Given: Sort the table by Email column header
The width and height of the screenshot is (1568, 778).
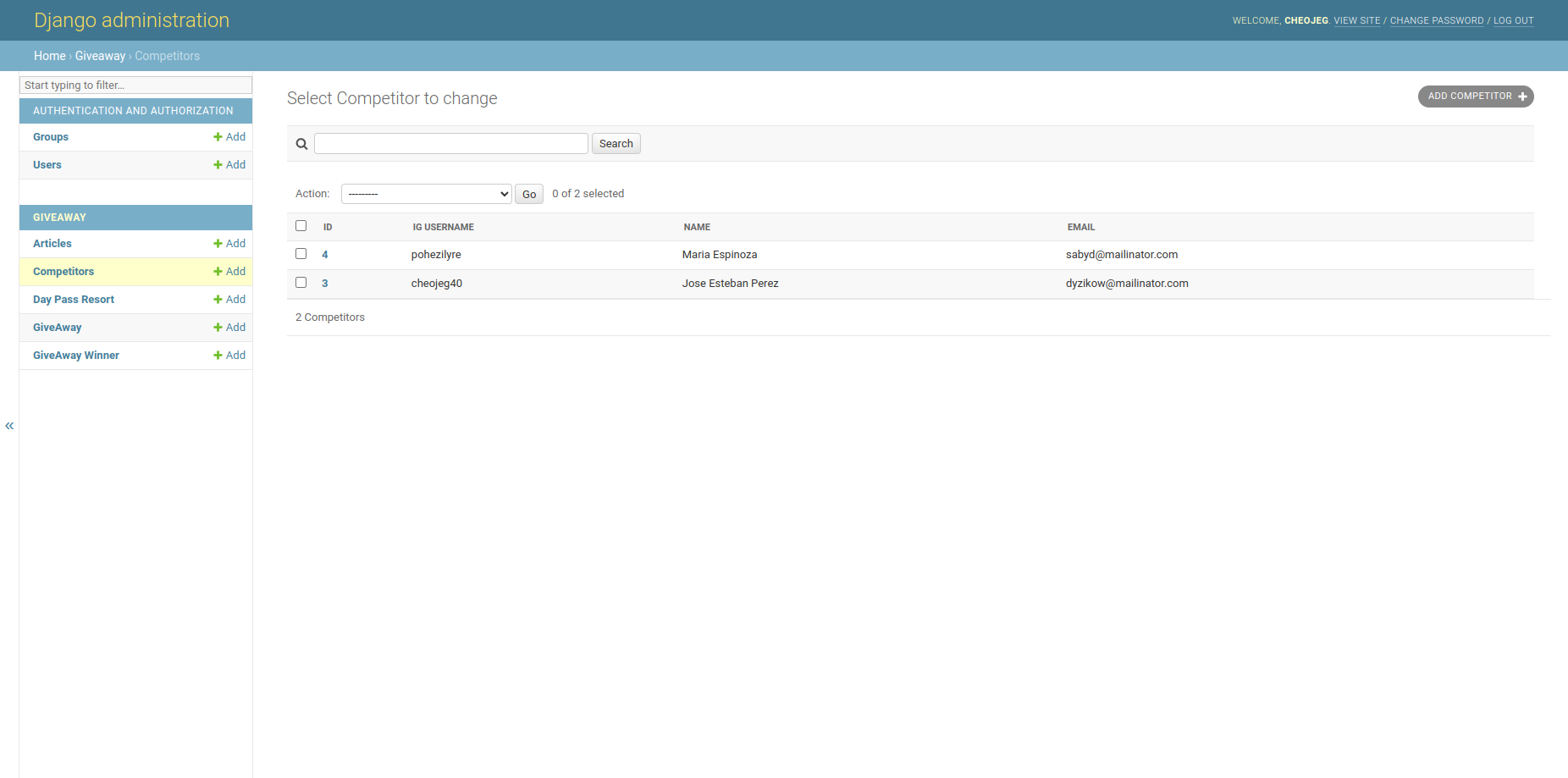Looking at the screenshot, I should point(1080,227).
